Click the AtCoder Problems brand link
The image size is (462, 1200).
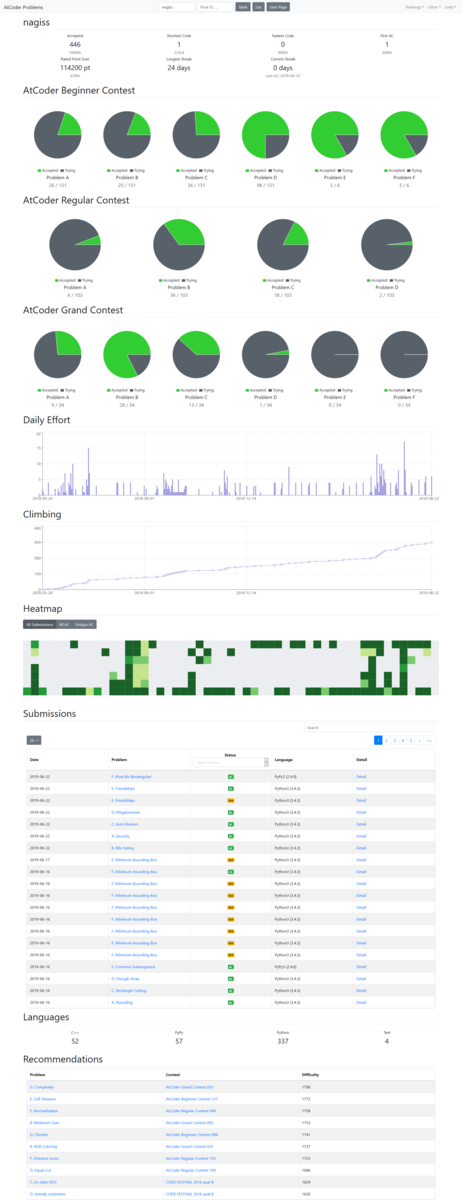click(21, 7)
